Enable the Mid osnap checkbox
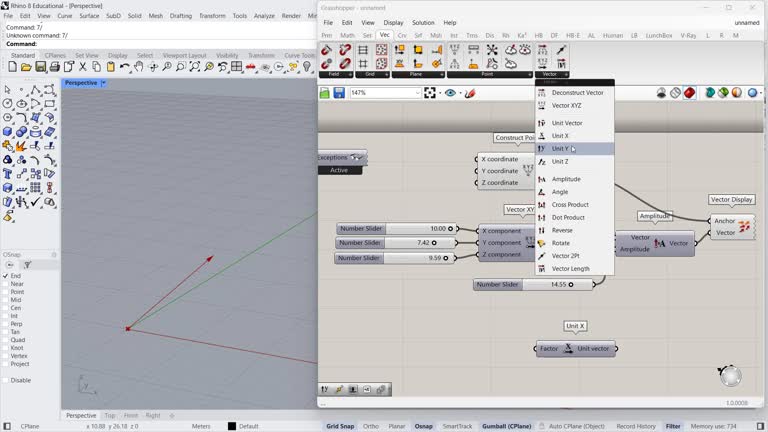The width and height of the screenshot is (768, 432). (x=6, y=300)
